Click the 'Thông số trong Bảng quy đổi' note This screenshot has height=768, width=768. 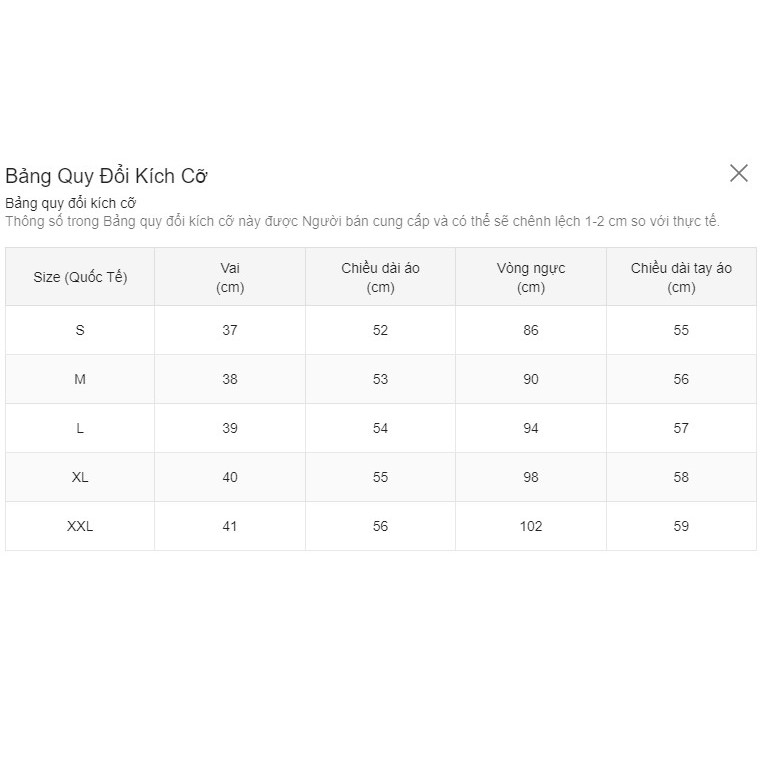point(362,221)
